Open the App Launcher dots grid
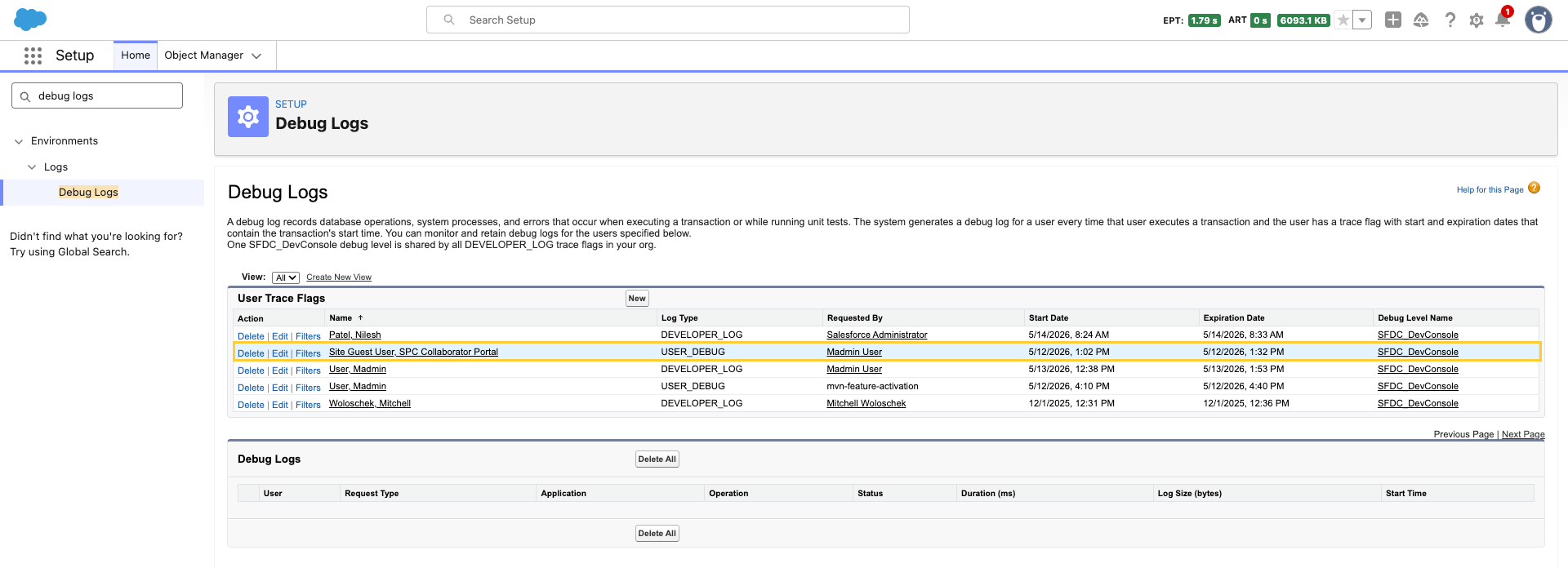 pyautogui.click(x=33, y=55)
